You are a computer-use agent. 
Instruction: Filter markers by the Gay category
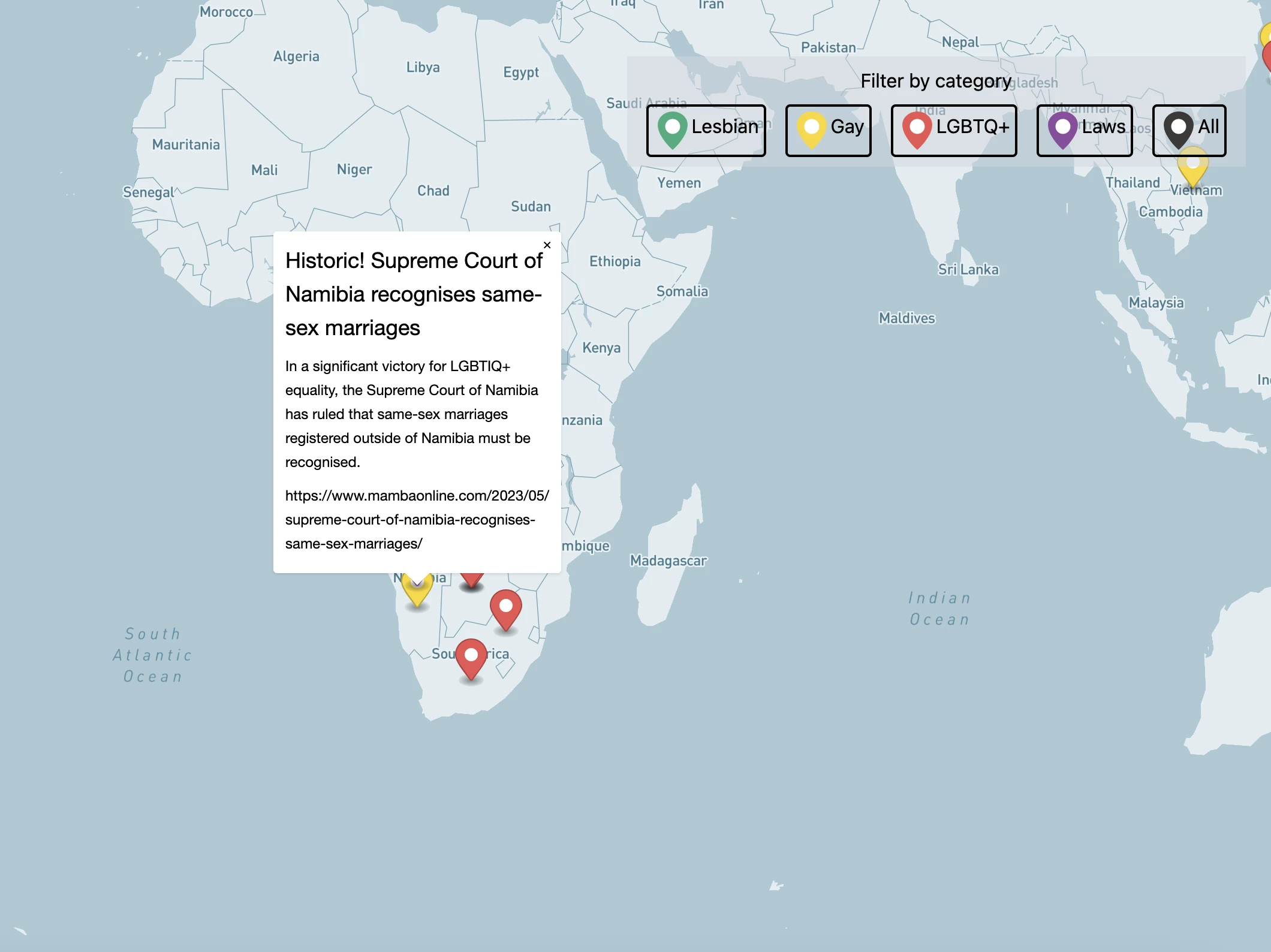pyautogui.click(x=828, y=130)
